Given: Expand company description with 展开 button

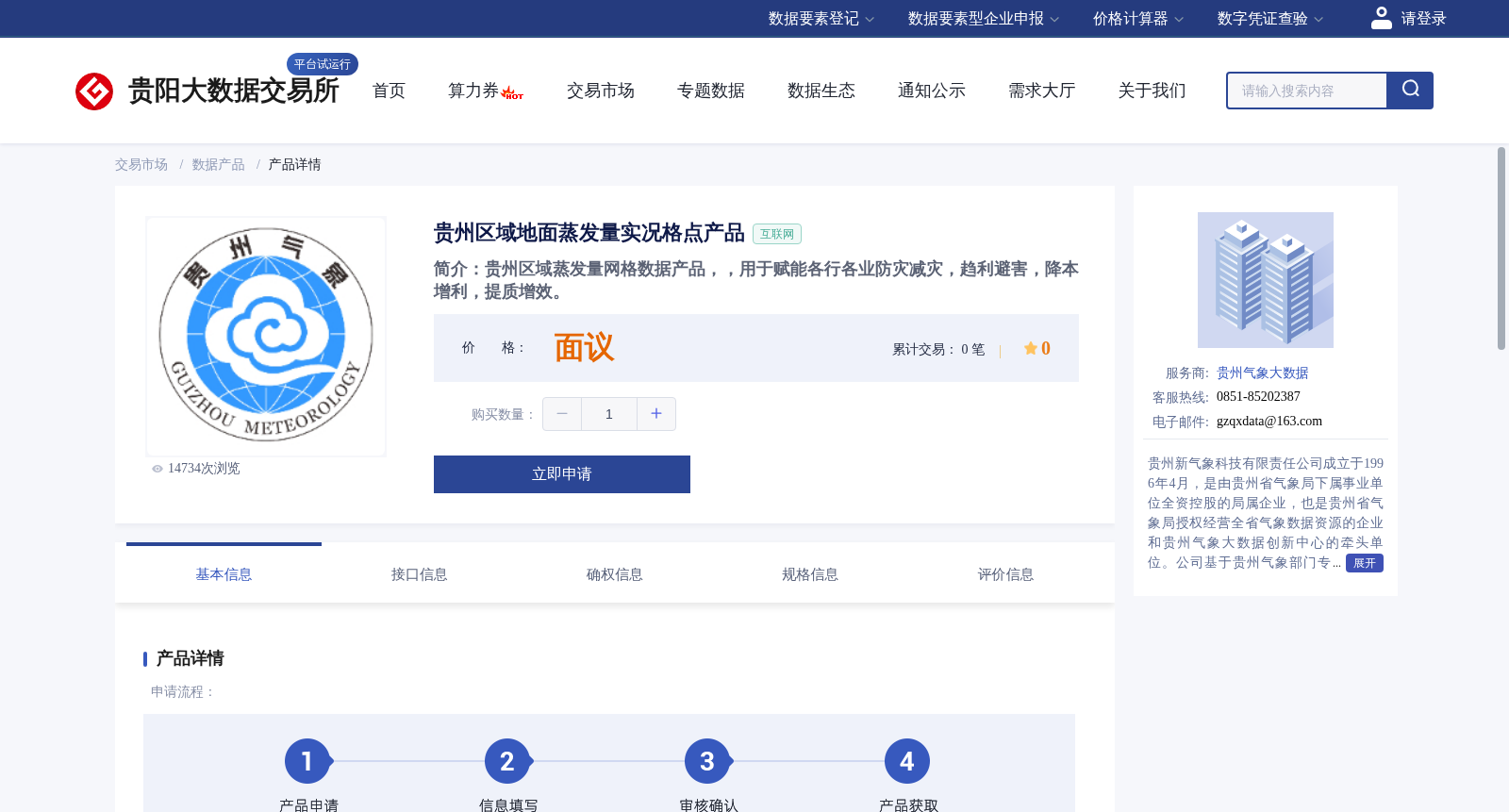Looking at the screenshot, I should pos(1365,563).
